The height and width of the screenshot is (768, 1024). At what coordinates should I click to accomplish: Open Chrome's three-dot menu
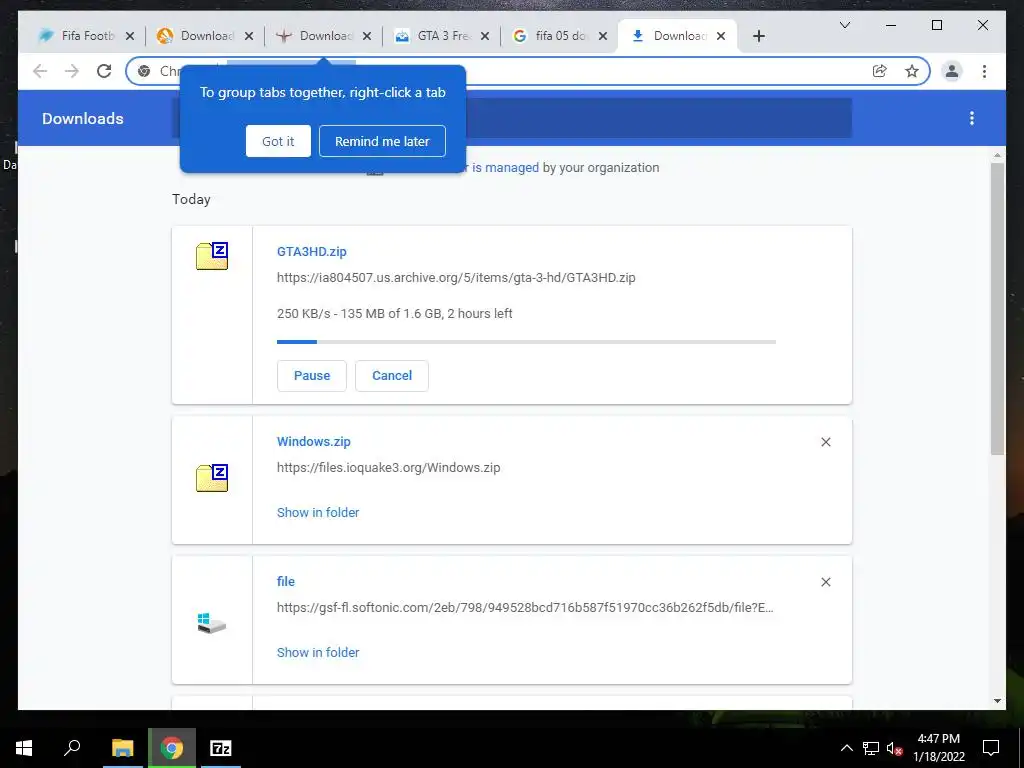tap(984, 71)
